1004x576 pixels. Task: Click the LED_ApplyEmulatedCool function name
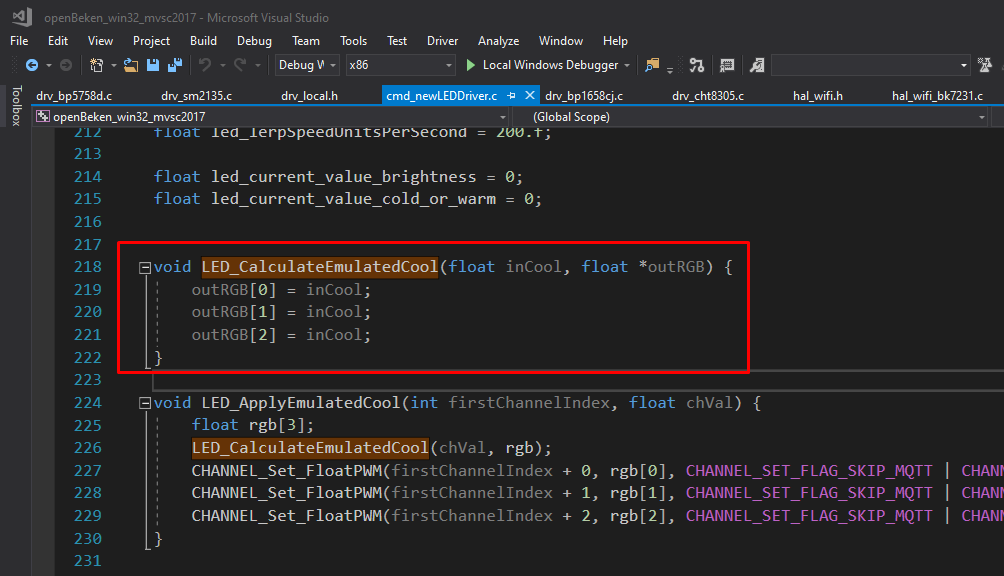pos(300,403)
